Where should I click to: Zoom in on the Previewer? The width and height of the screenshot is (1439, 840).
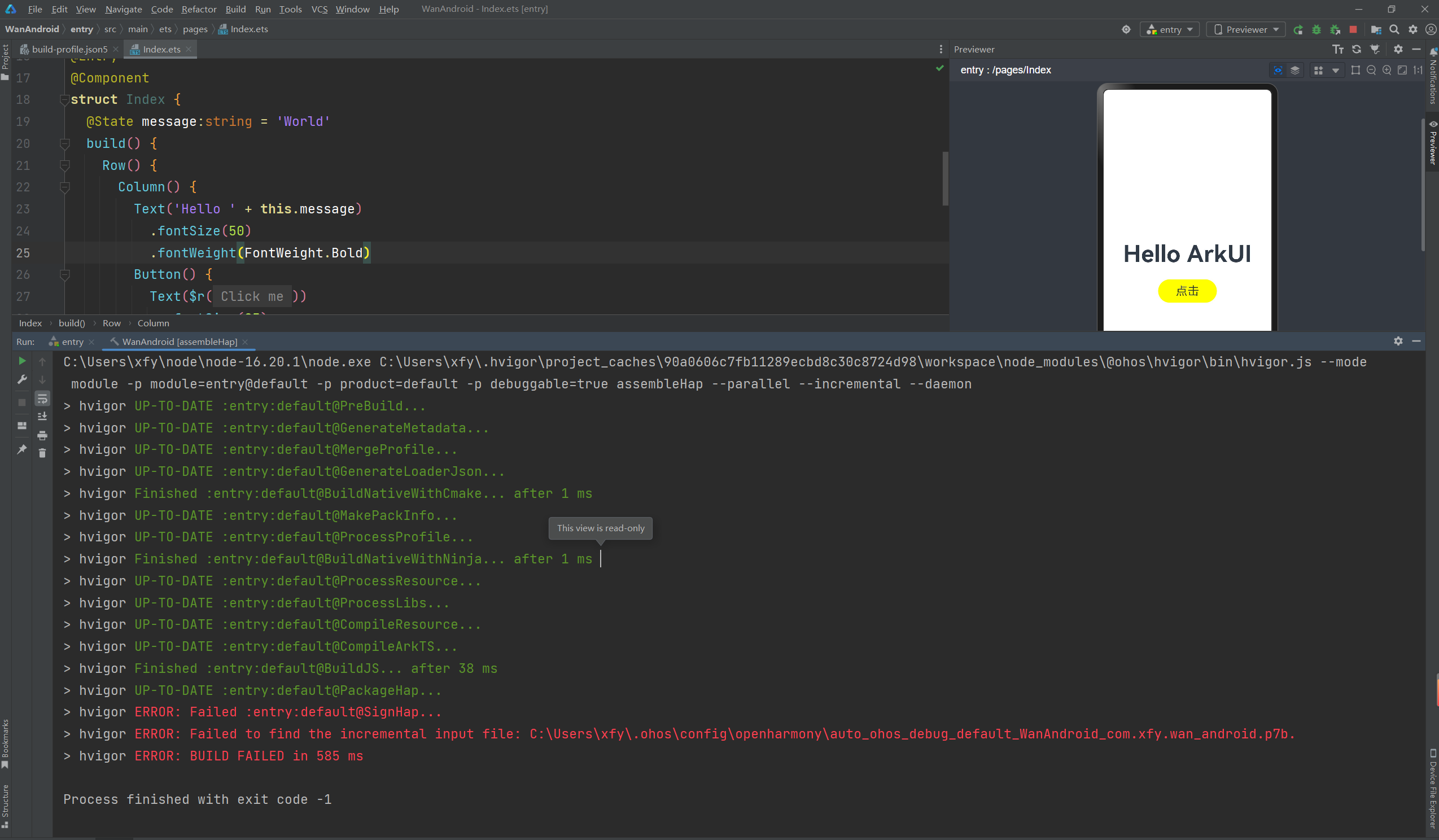1386,70
